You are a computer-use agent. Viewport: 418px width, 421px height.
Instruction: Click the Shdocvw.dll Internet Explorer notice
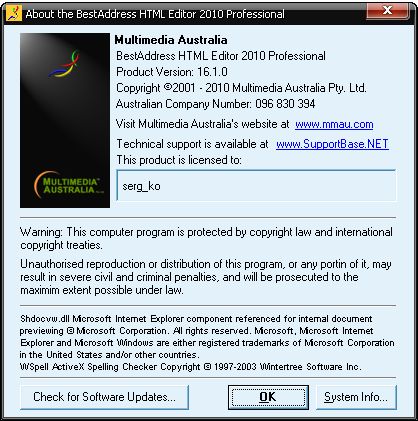tap(207, 337)
